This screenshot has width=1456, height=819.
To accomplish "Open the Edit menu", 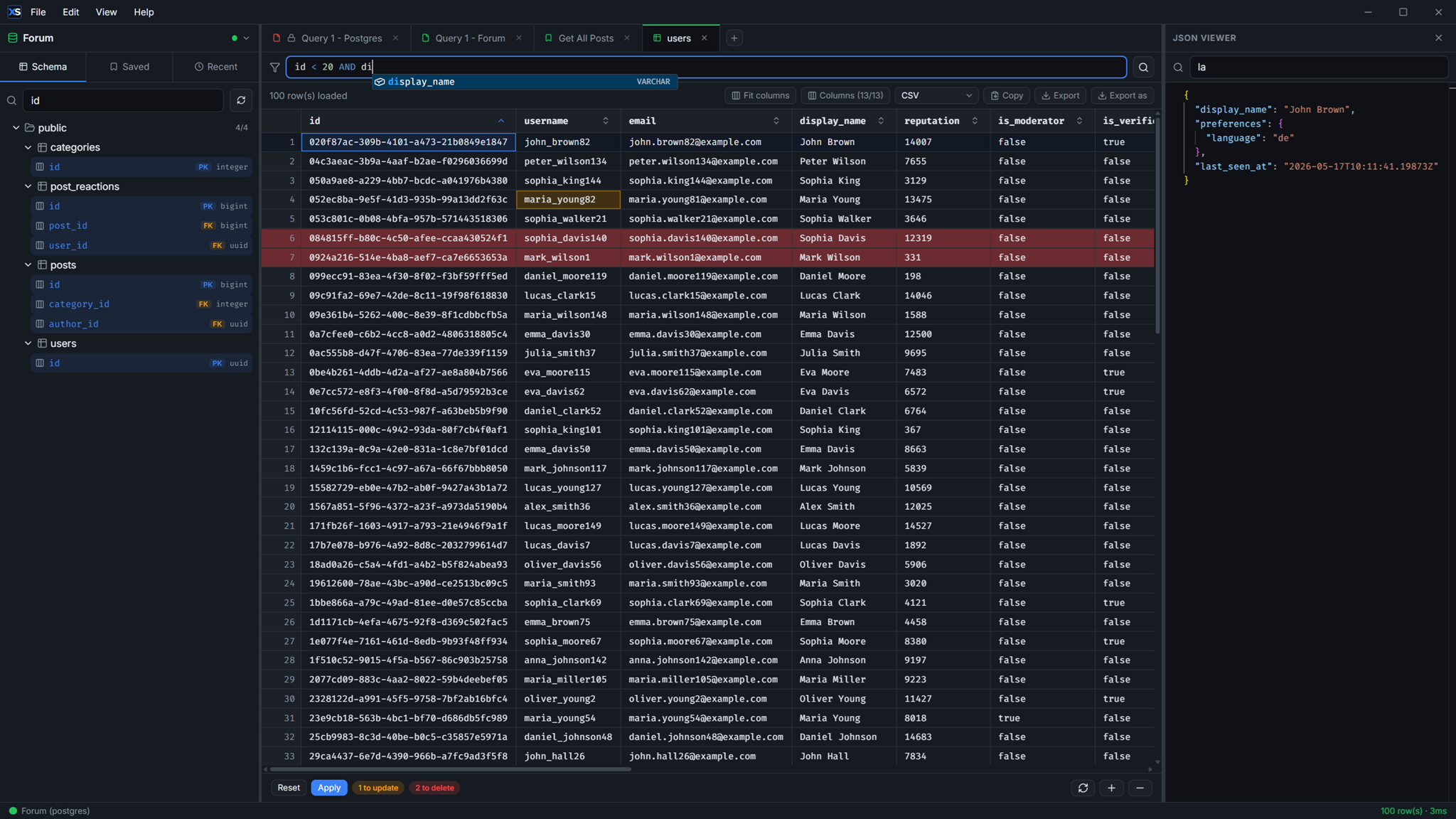I will coord(70,12).
